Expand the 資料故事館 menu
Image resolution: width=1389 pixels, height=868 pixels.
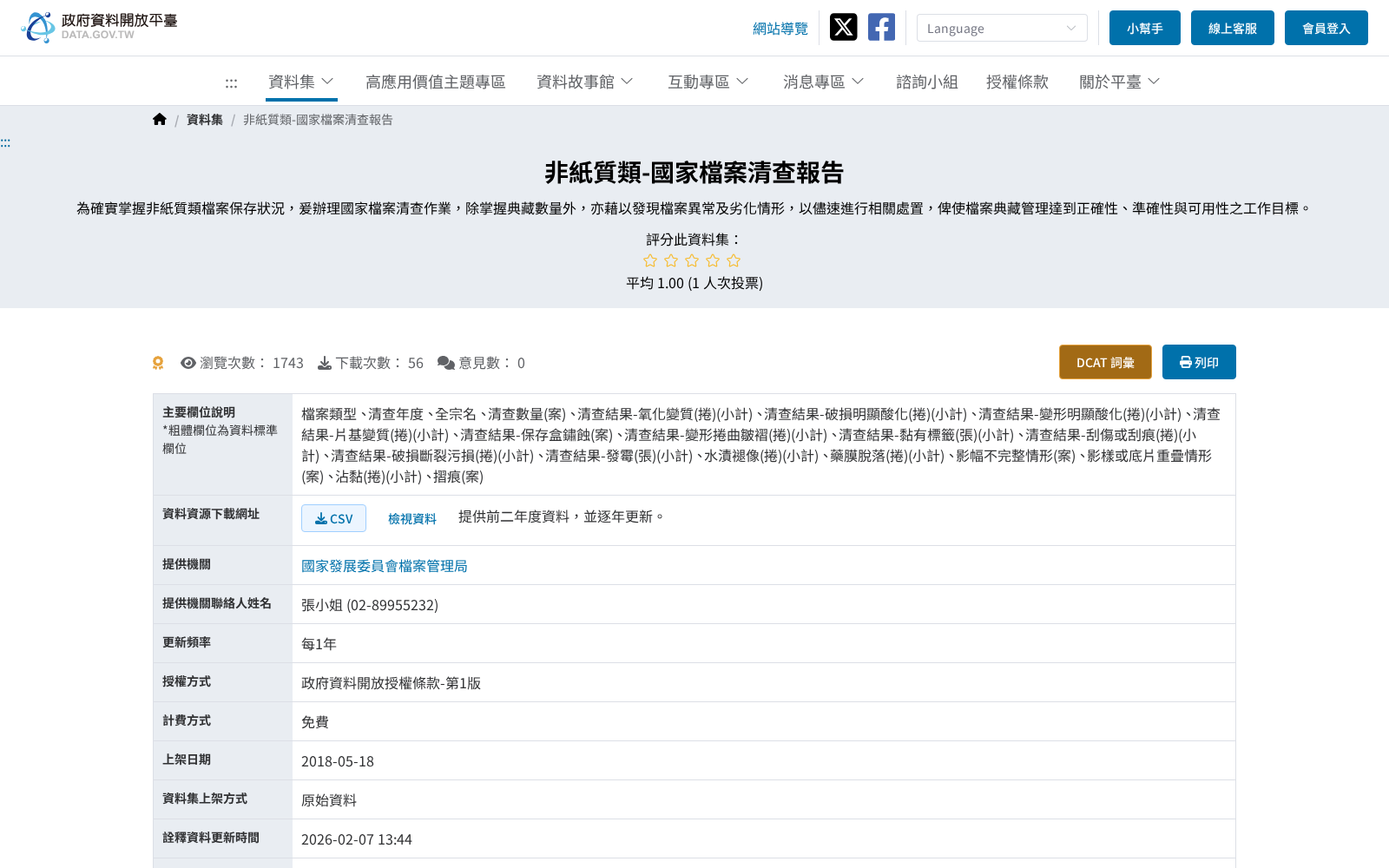585,82
